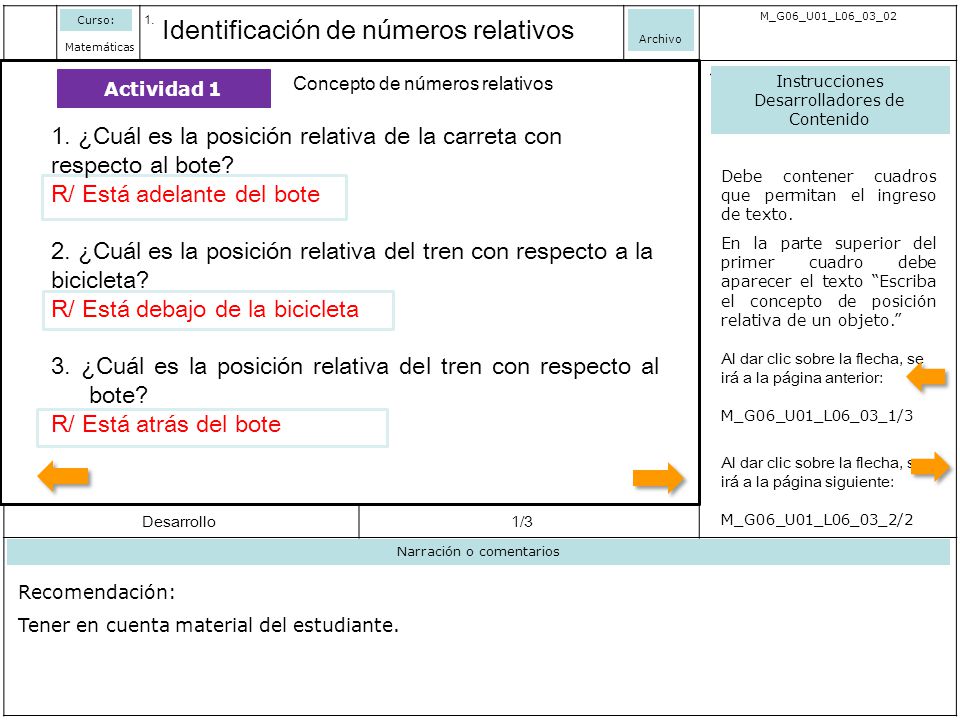The image size is (960, 720).
Task: Click the 'Narración o comentarios' header bar
Action: 478,552
